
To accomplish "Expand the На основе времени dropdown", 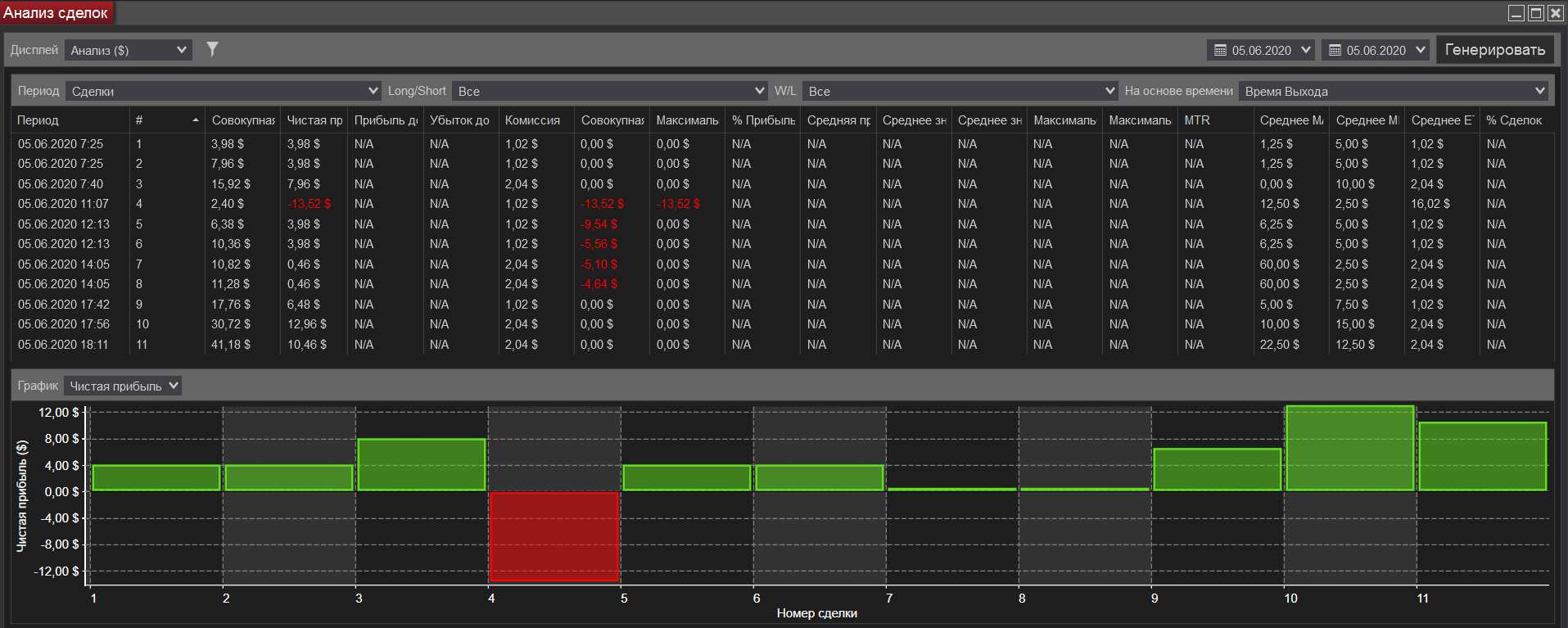I will (x=1393, y=91).
